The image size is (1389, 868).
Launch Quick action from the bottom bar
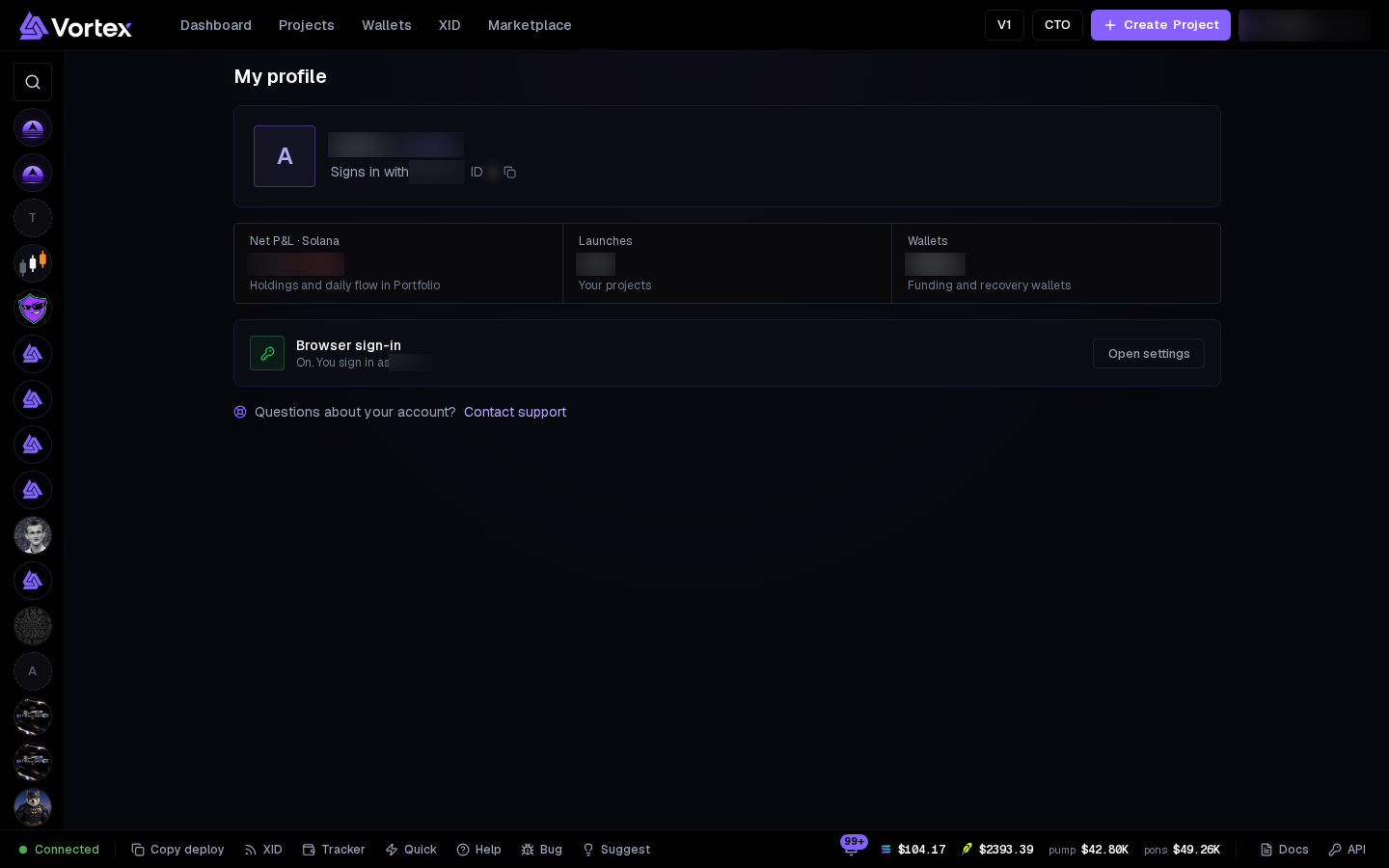pyautogui.click(x=411, y=850)
